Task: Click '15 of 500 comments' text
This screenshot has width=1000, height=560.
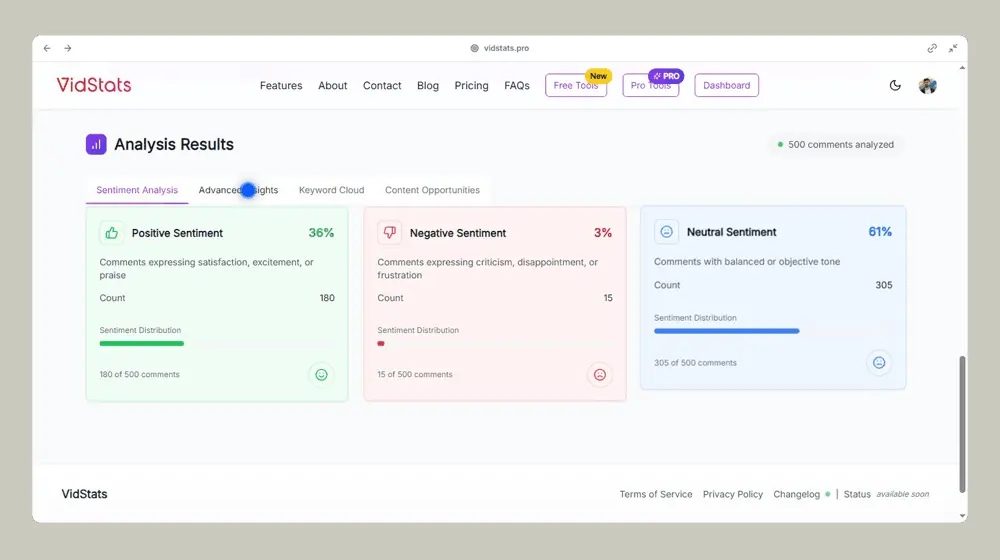Action: coord(415,374)
